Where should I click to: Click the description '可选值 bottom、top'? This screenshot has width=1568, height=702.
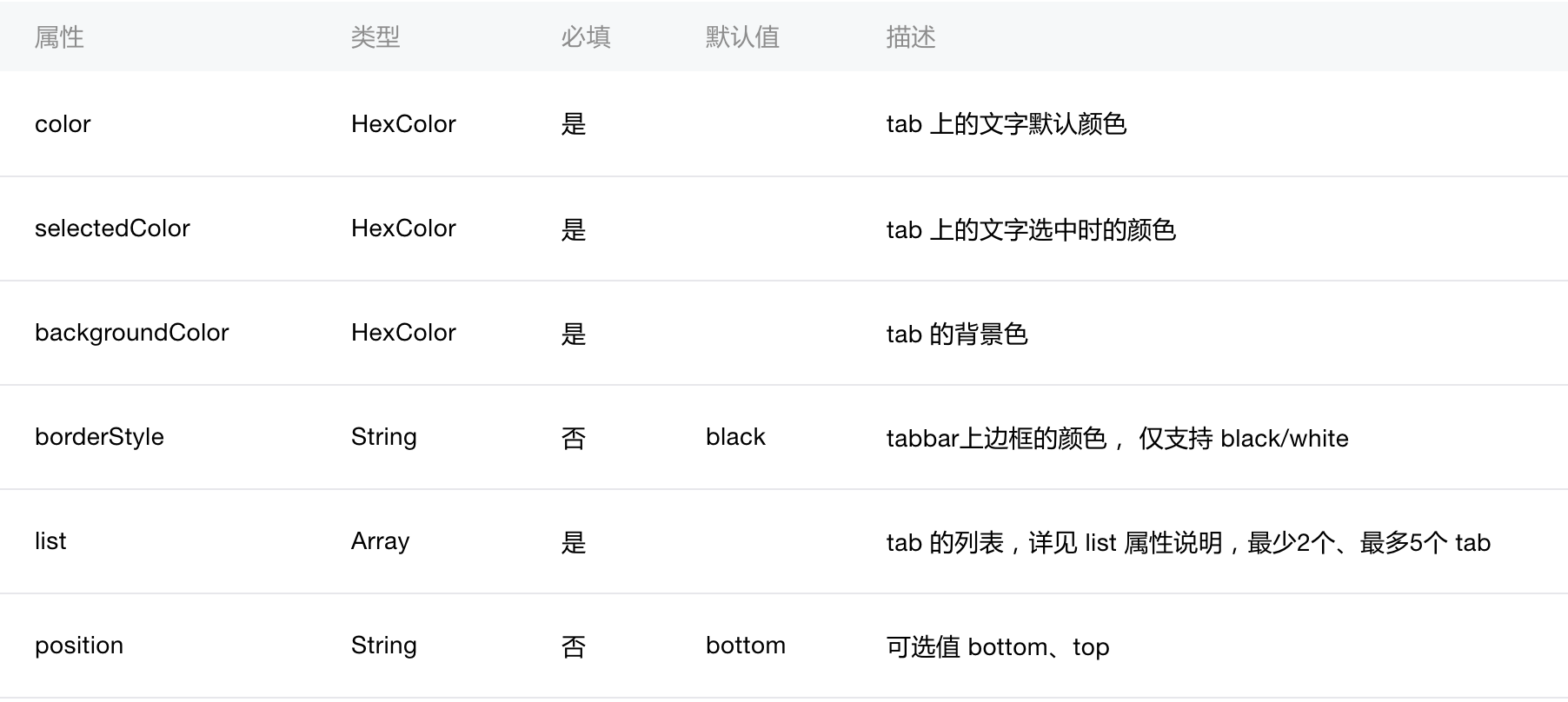[x=998, y=646]
